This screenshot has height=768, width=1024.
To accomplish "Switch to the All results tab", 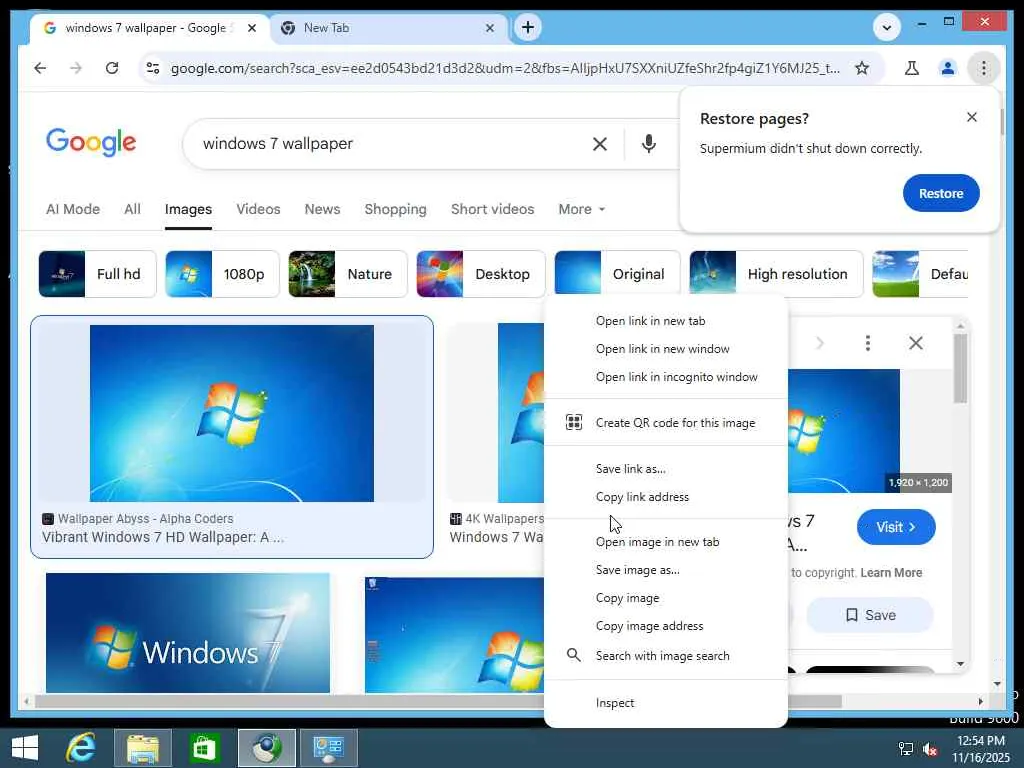I will click(x=133, y=209).
